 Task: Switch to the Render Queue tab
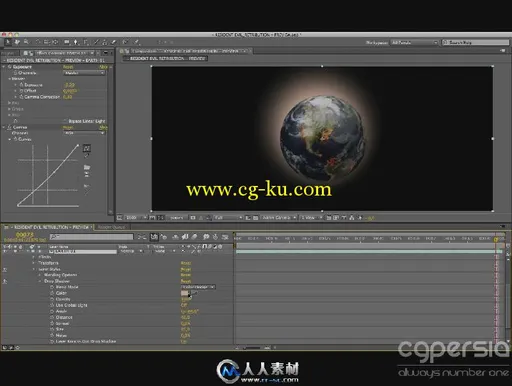coord(111,227)
